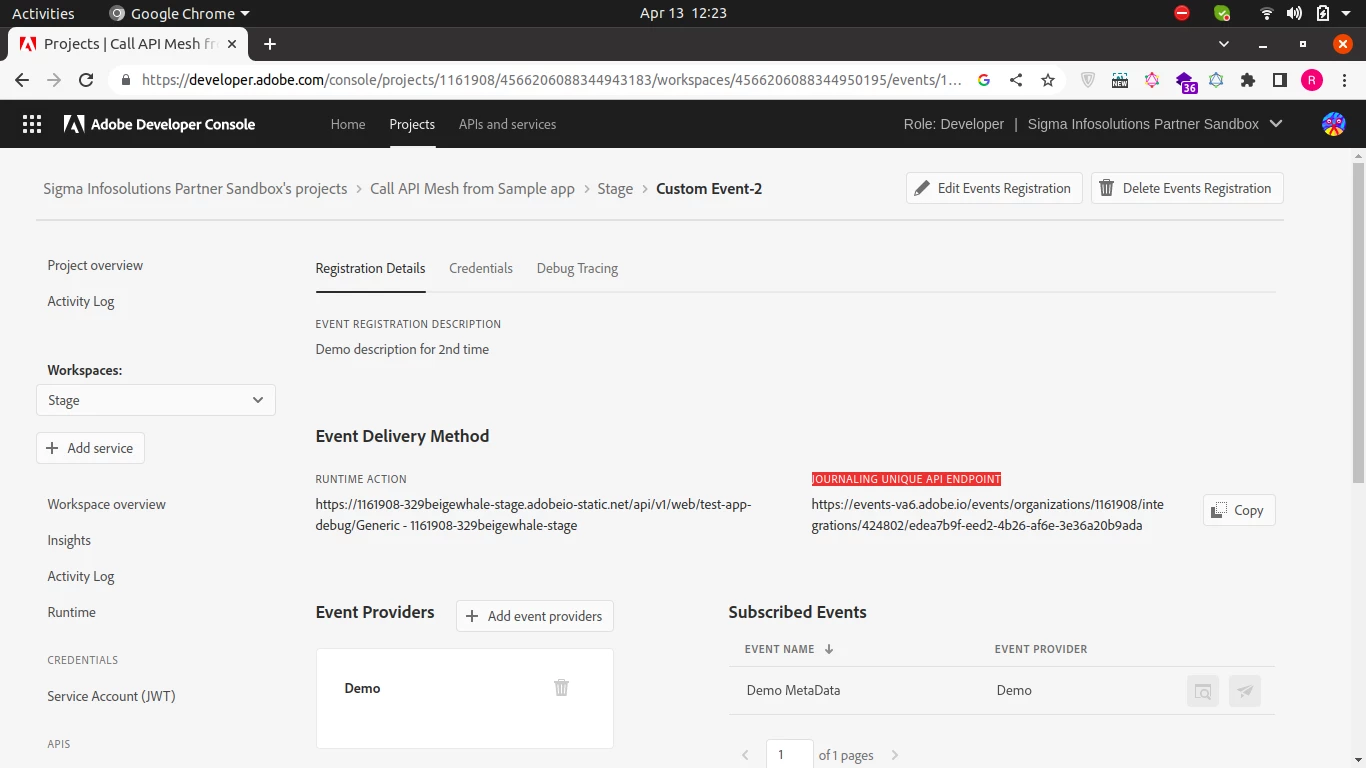
Task: Go to previous page of subscribed events
Action: [x=745, y=755]
